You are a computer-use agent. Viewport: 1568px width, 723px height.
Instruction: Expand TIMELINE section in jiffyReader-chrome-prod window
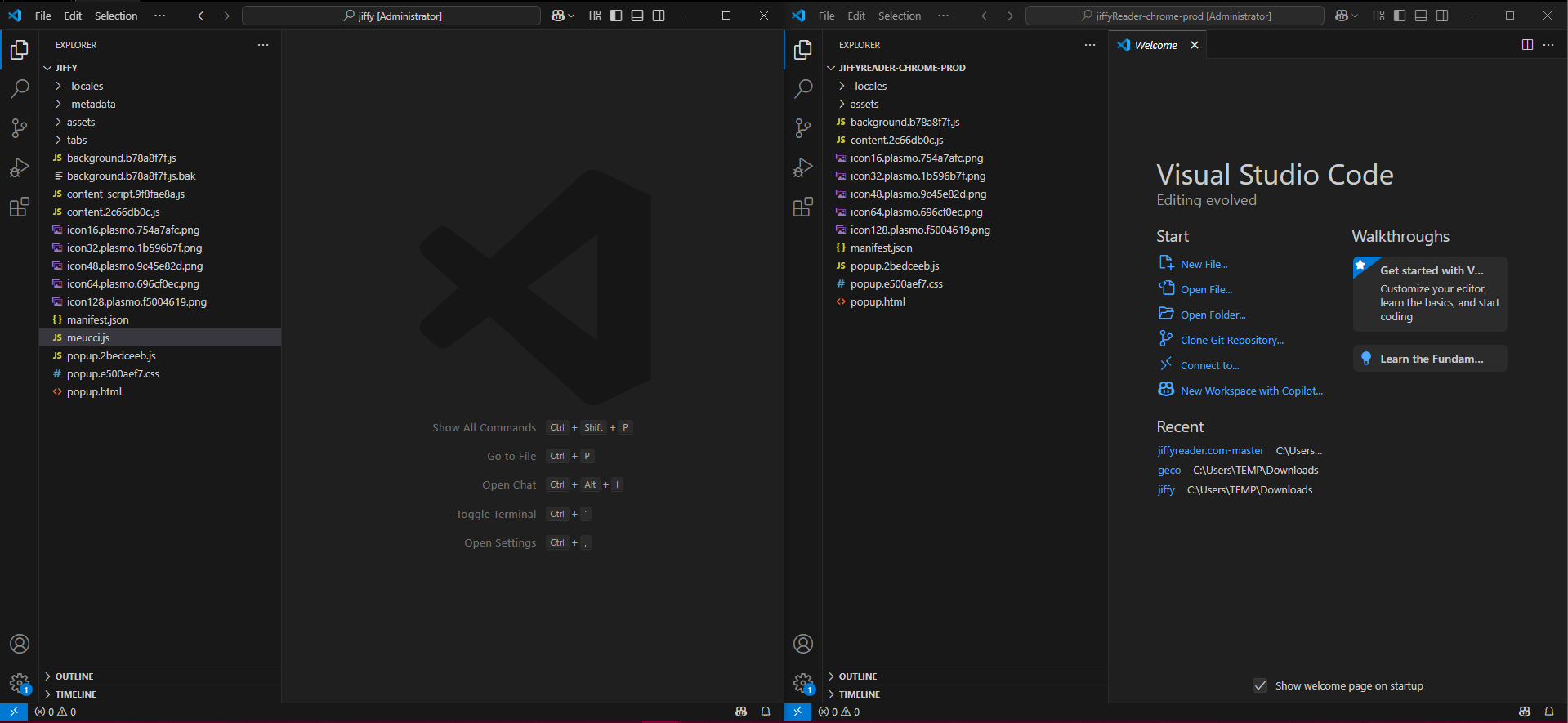[965, 694]
